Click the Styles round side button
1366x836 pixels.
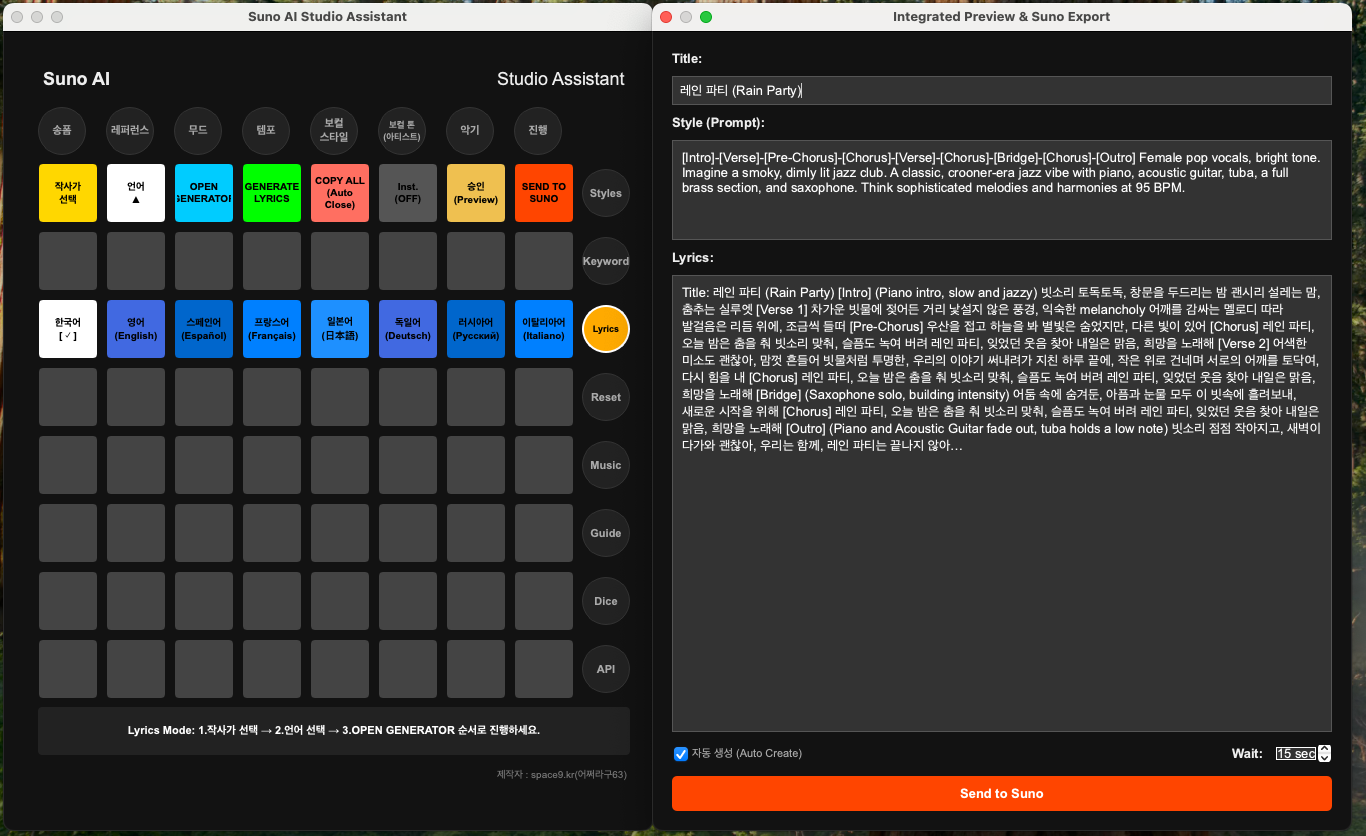coord(605,193)
